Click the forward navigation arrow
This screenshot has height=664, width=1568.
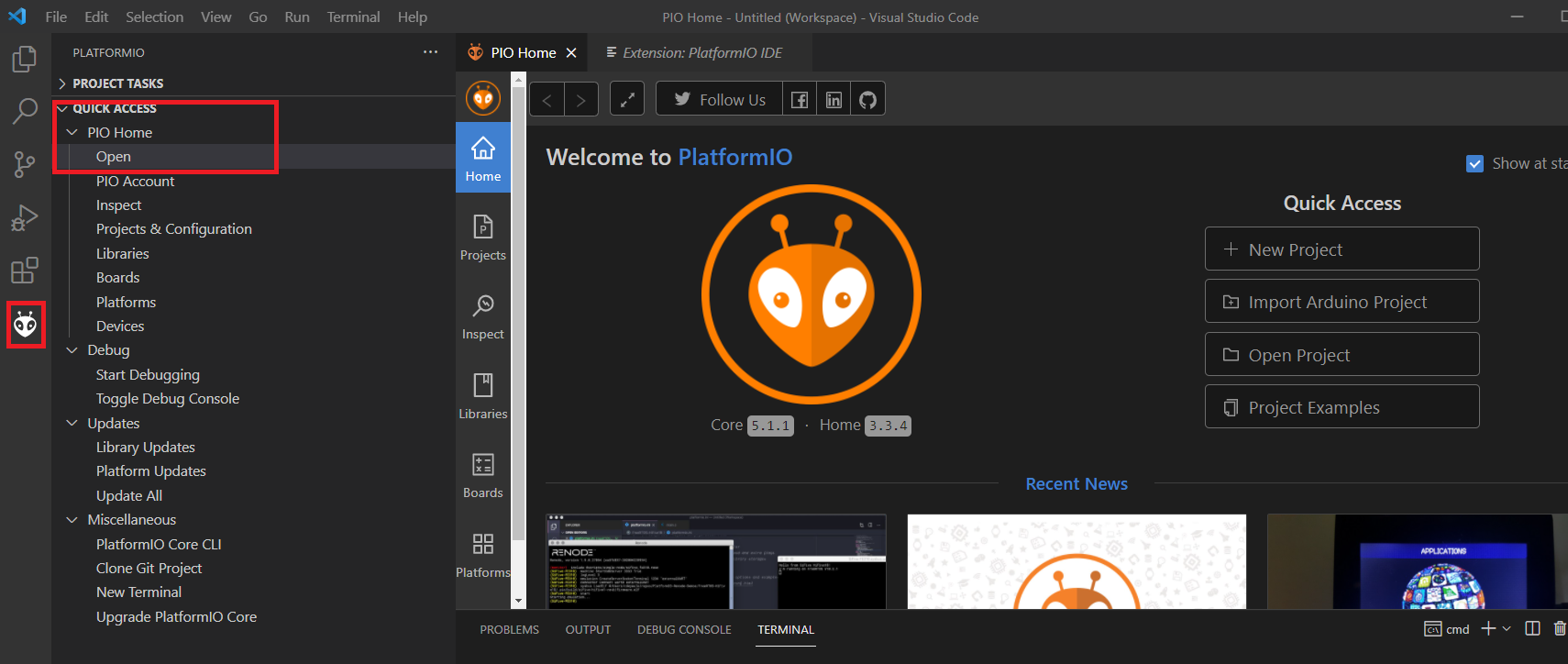(581, 100)
